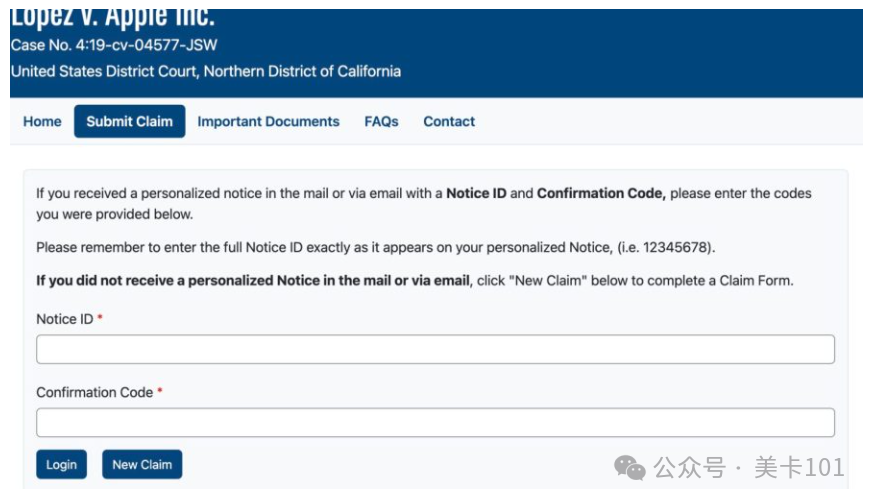Click the red asterisk beside Notice ID
Screen dimensions: 872x502
point(100,317)
